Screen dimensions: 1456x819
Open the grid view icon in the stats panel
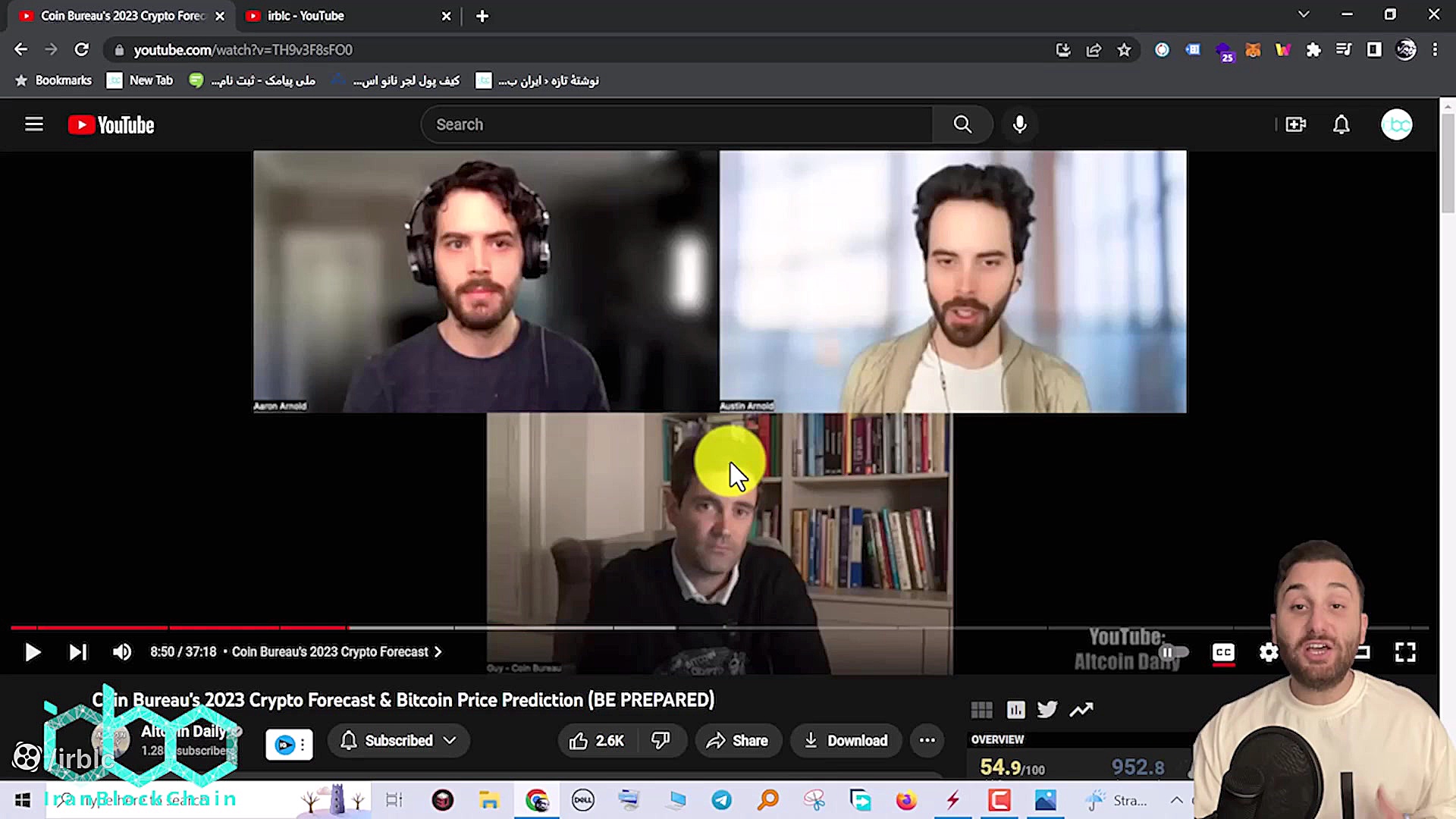pos(981,710)
